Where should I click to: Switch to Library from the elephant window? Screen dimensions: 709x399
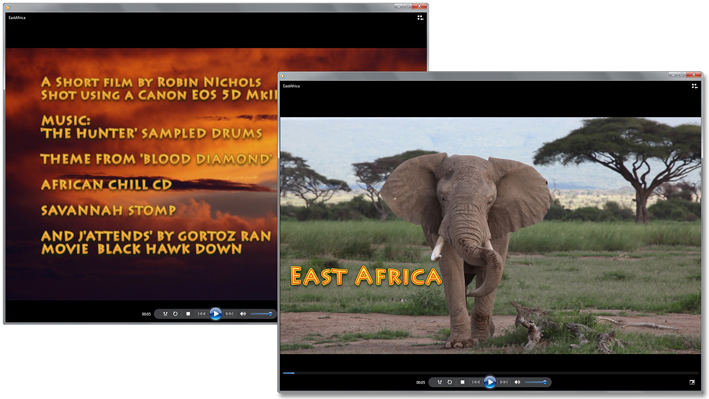coord(694,86)
